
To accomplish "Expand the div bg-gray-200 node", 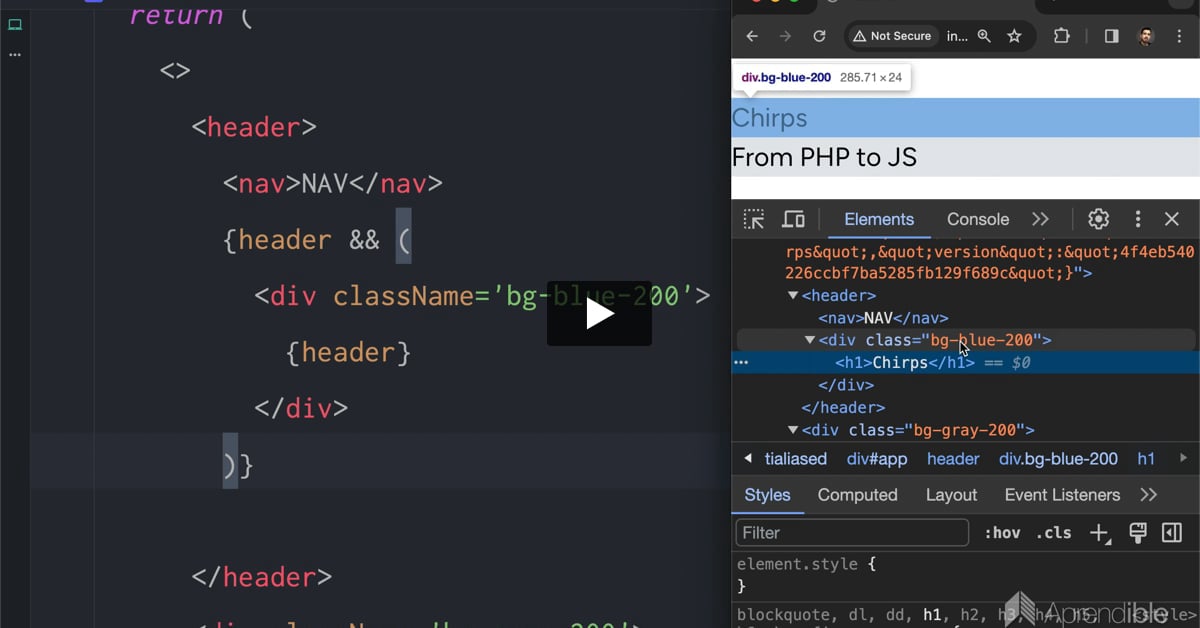I will (x=793, y=430).
